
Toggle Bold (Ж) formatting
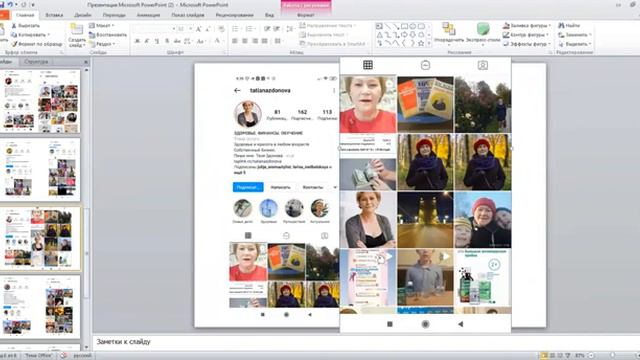click(137, 41)
